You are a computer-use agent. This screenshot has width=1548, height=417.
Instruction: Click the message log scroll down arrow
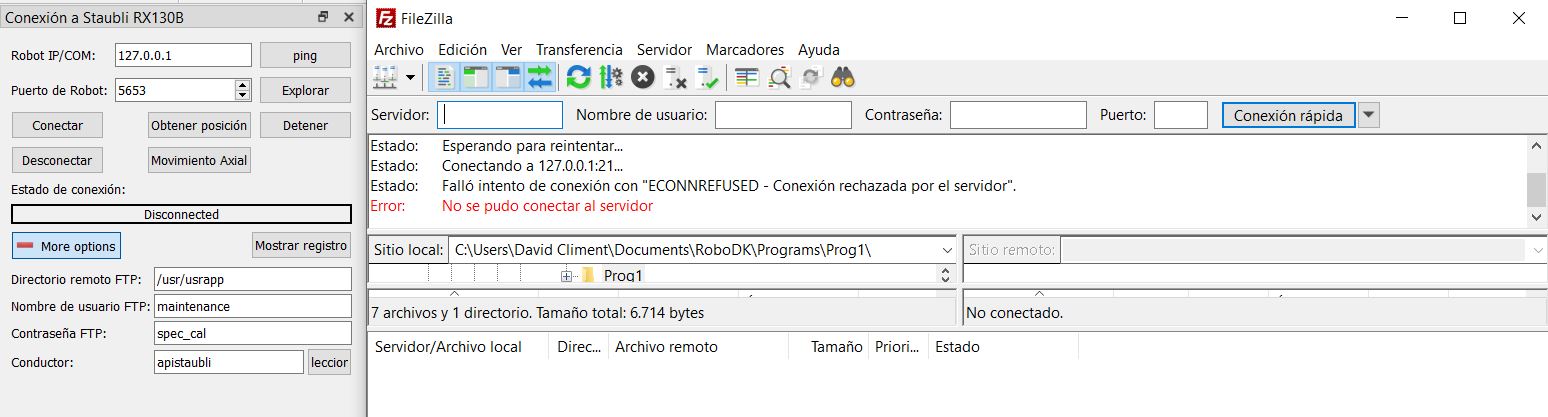tap(1536, 218)
